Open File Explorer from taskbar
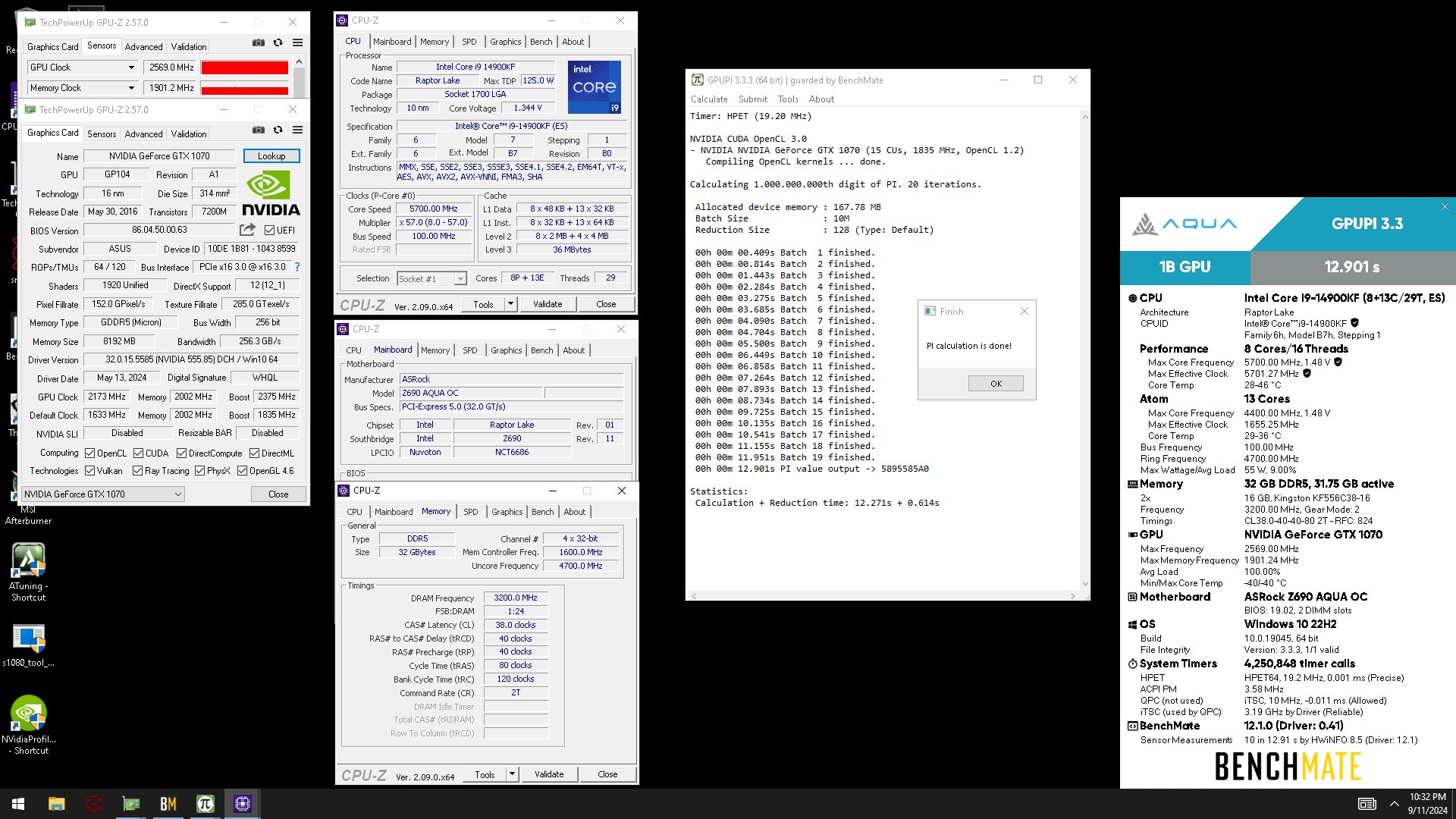This screenshot has width=1456, height=819. pyautogui.click(x=56, y=804)
